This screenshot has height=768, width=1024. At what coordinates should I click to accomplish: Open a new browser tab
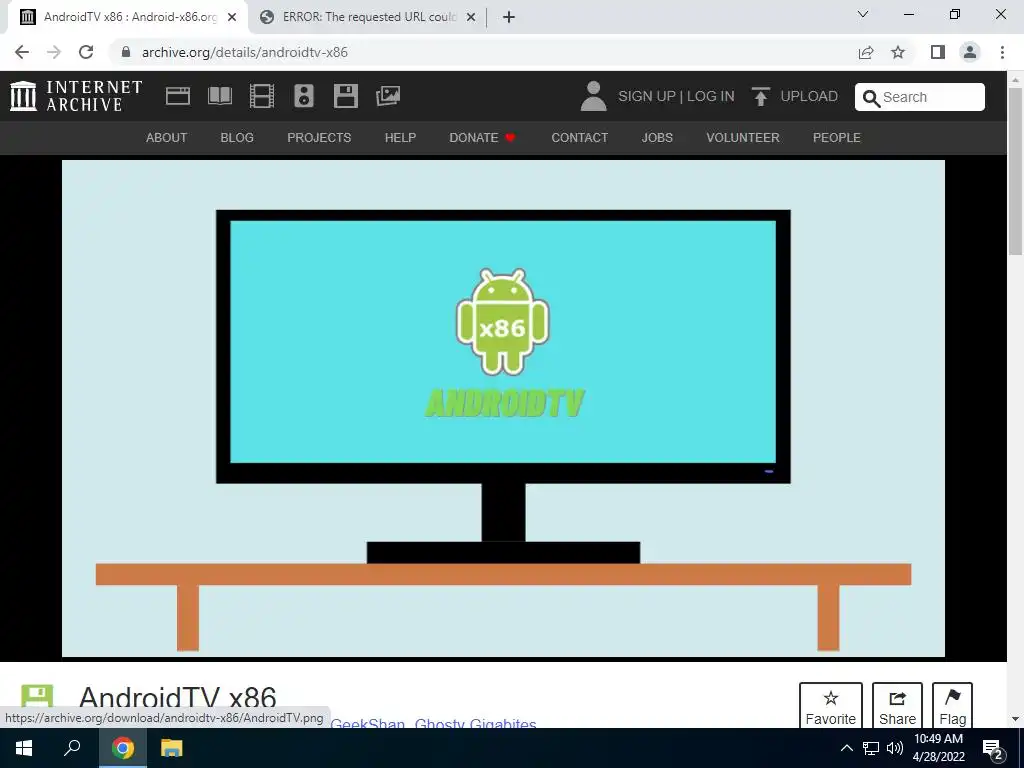[509, 17]
